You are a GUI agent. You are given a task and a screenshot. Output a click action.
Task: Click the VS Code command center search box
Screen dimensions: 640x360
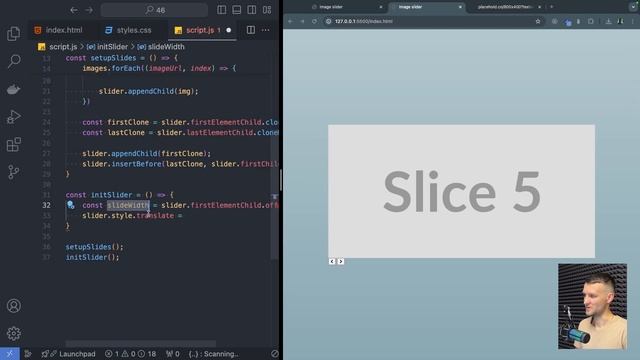[154, 10]
